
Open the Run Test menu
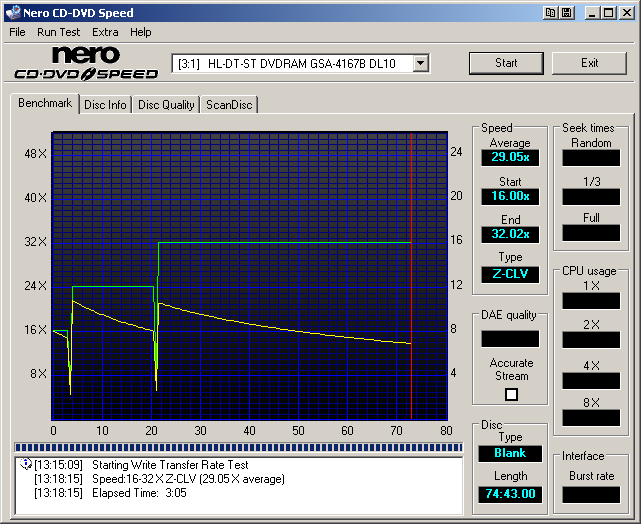click(x=59, y=32)
